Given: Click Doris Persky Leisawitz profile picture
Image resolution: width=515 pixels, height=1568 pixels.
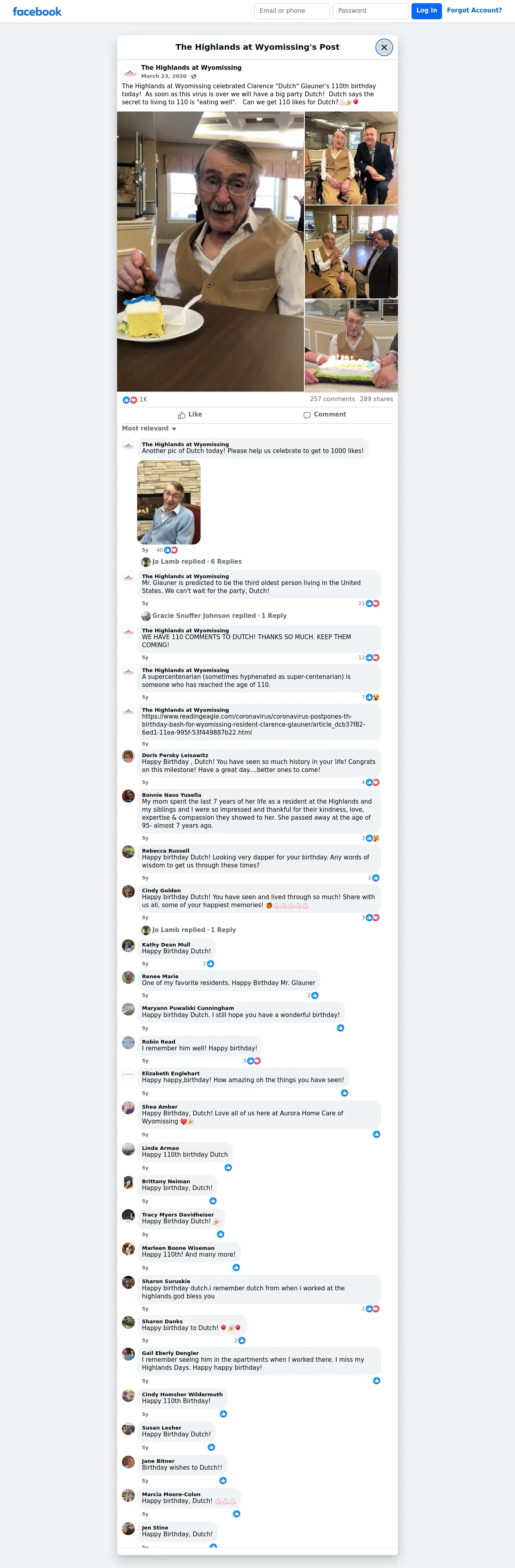Looking at the screenshot, I should click(x=128, y=756).
